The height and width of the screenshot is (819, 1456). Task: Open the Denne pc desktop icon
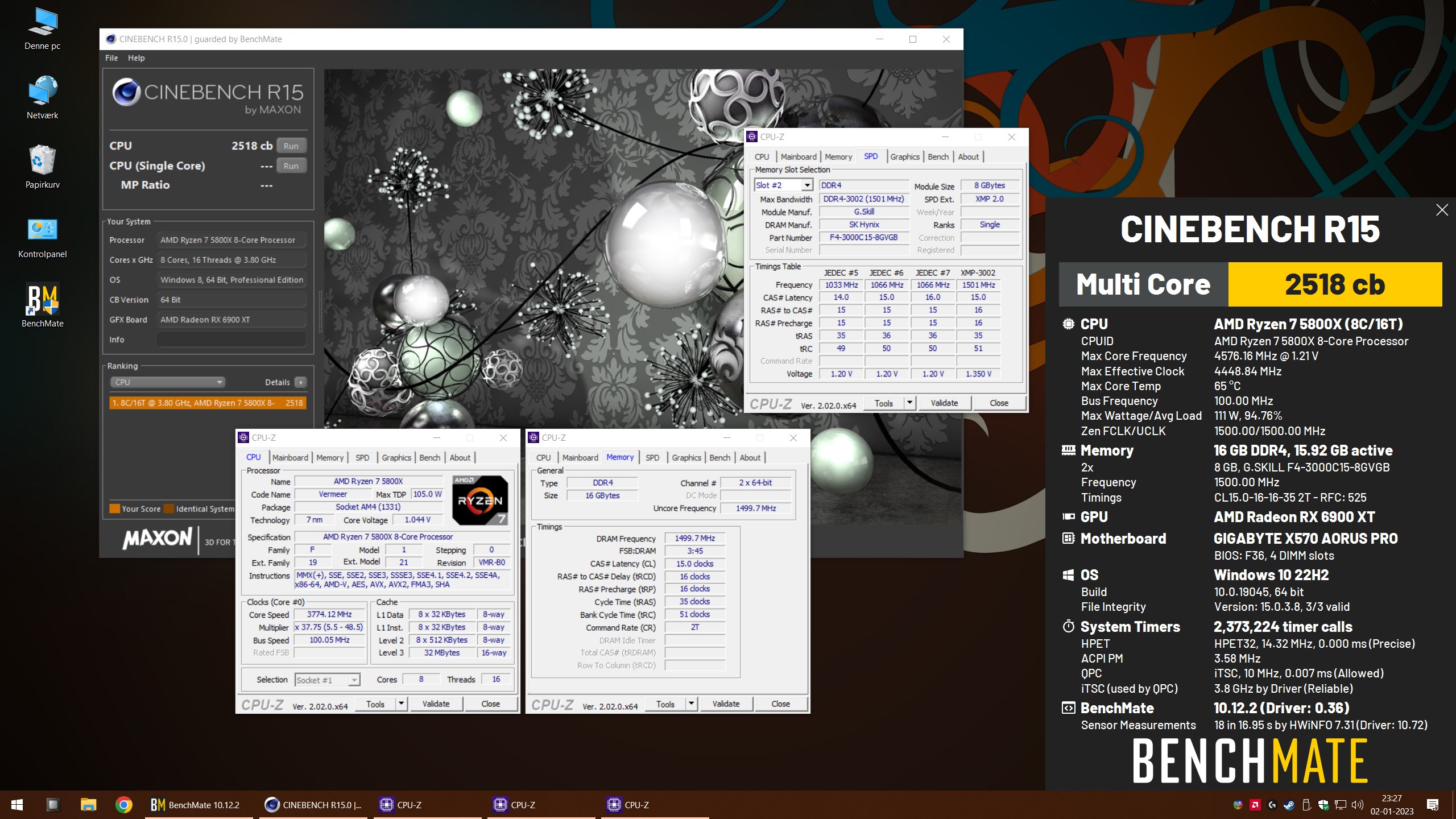[x=43, y=30]
